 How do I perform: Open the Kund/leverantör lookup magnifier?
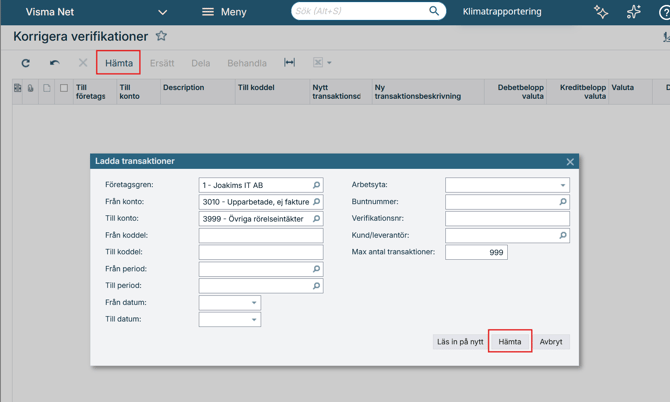(x=563, y=236)
